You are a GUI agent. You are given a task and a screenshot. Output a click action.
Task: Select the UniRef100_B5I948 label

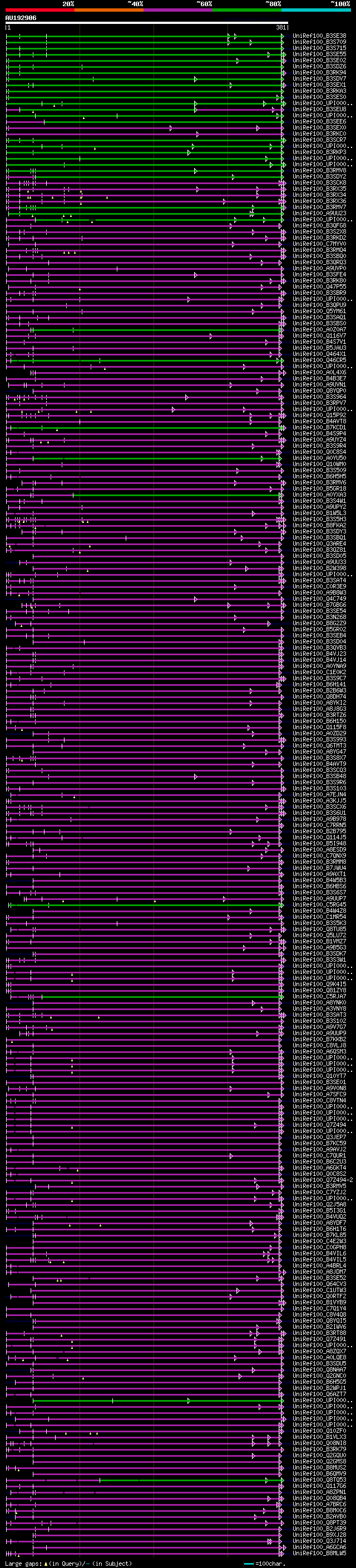pos(319,844)
